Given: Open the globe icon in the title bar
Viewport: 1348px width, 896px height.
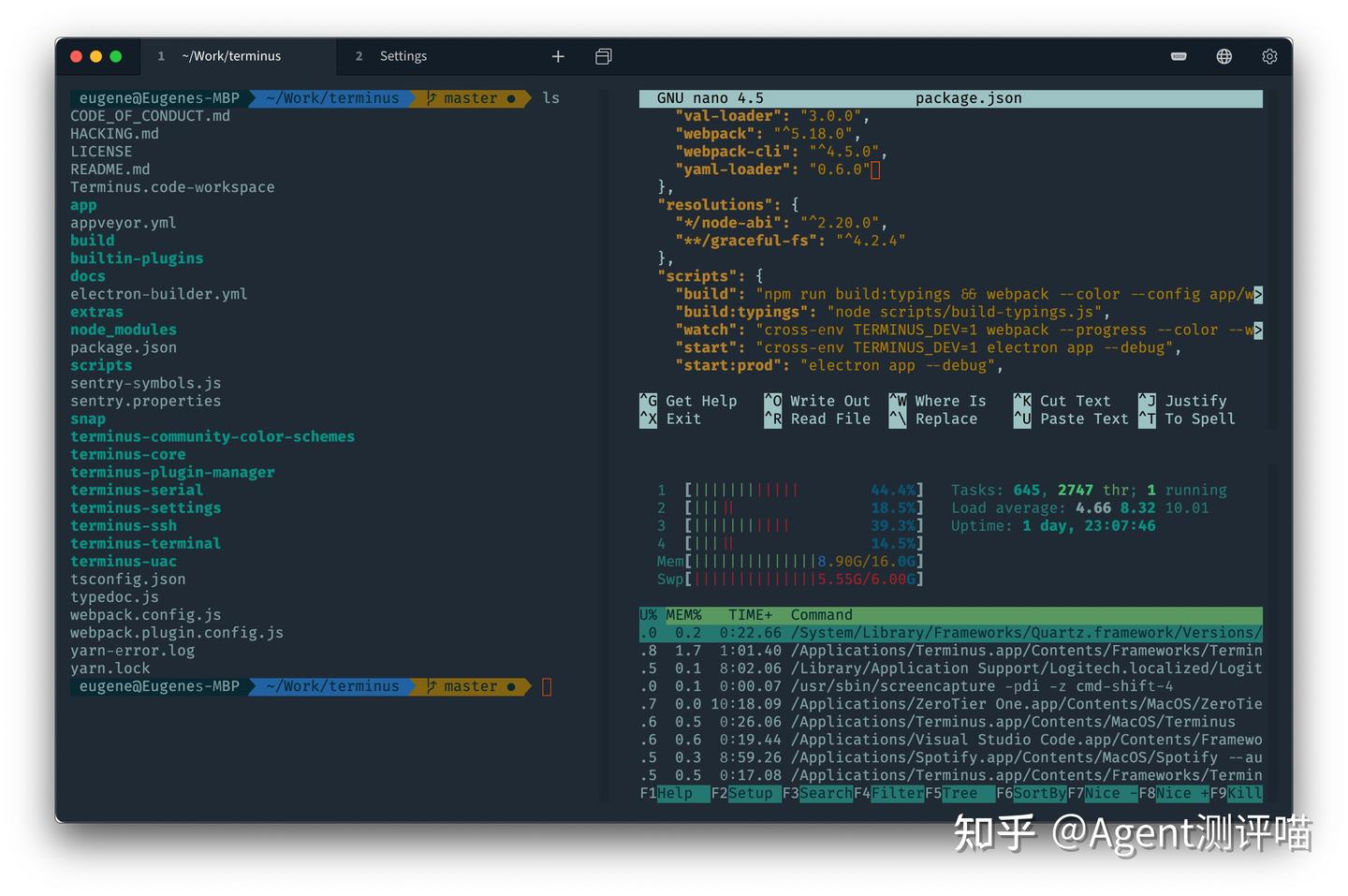Looking at the screenshot, I should click(1223, 56).
